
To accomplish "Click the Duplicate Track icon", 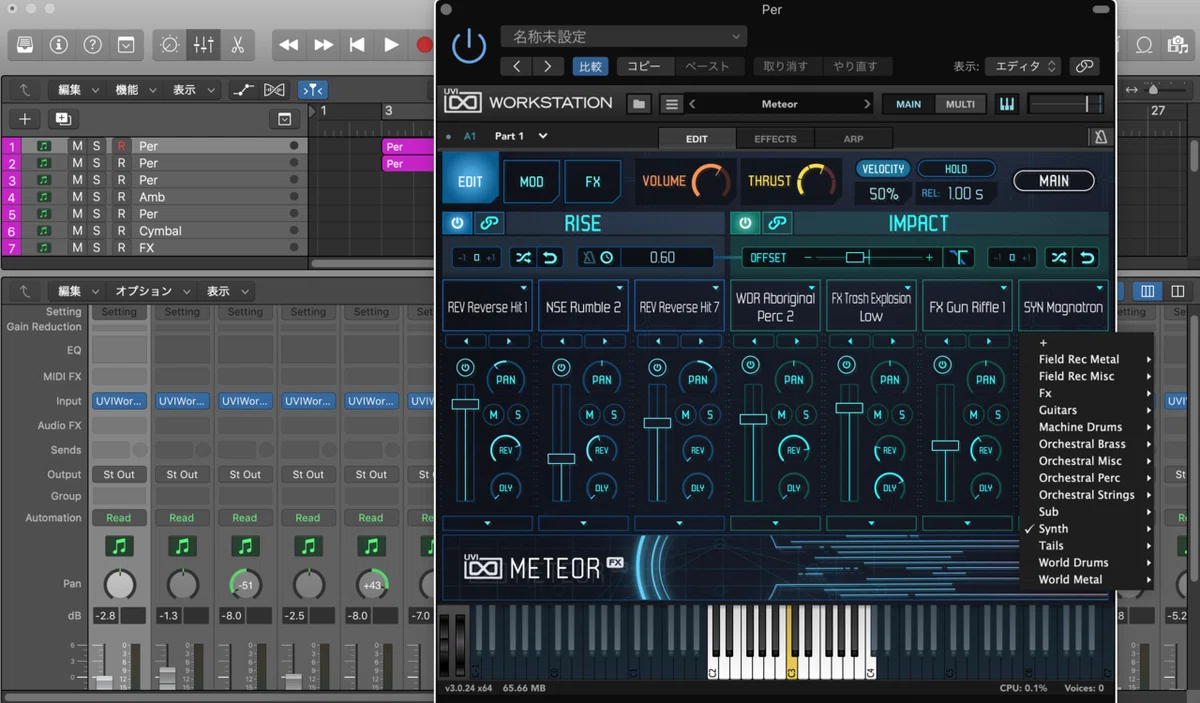I will click(x=63, y=119).
